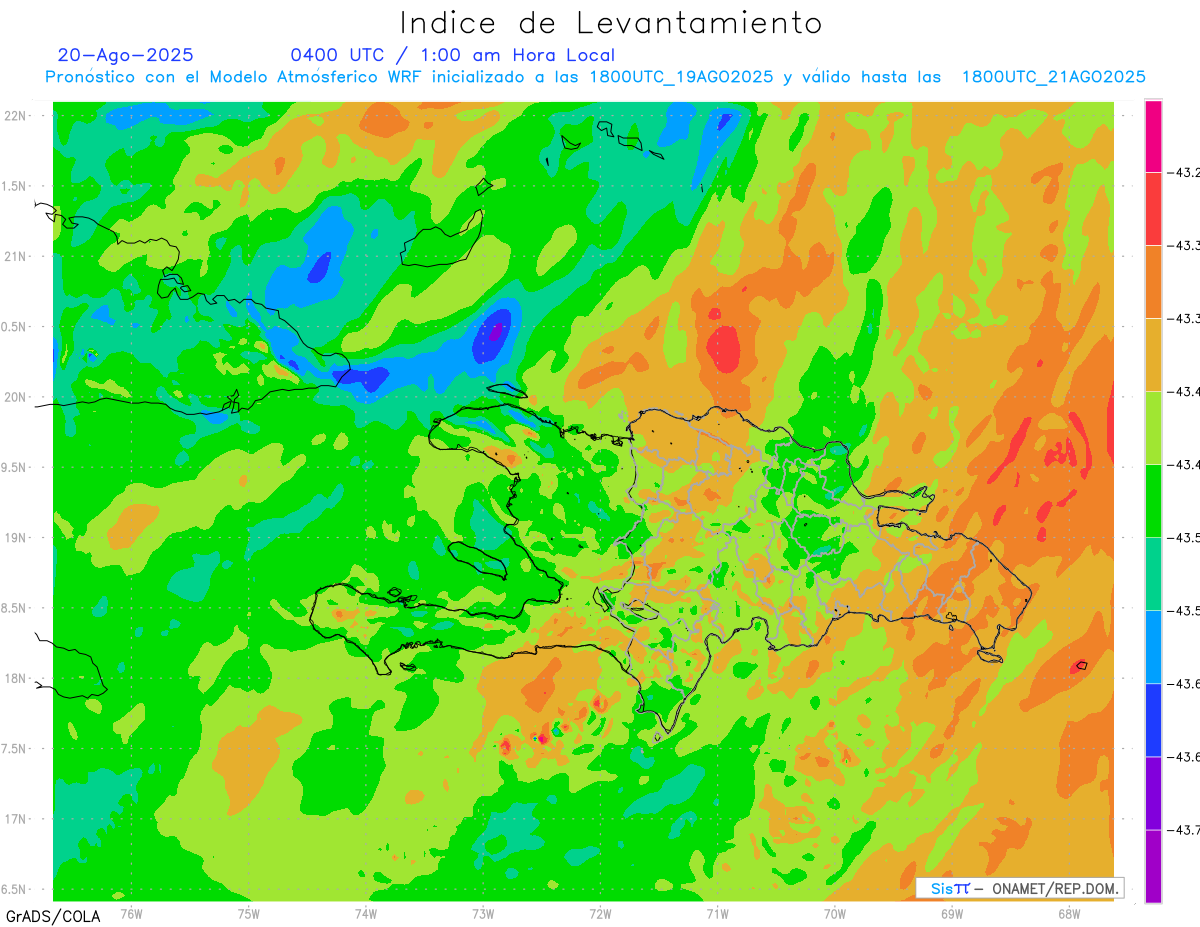
Task: Click the '-43.7' color bar value
Action: [x=1185, y=830]
